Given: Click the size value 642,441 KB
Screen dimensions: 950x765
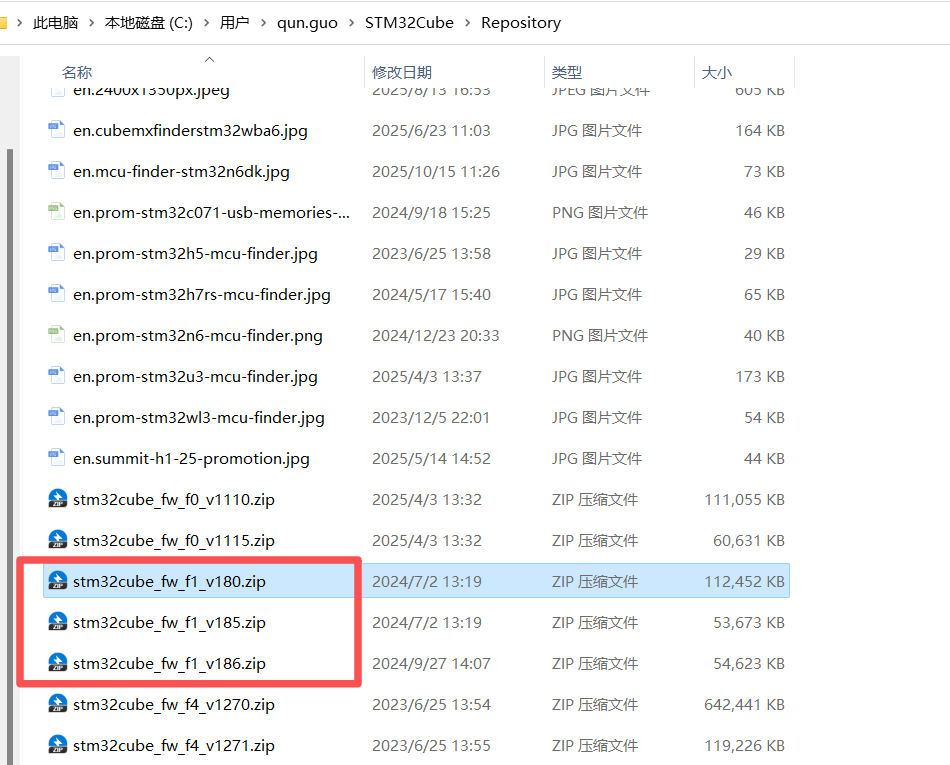Looking at the screenshot, I should click(x=744, y=705).
